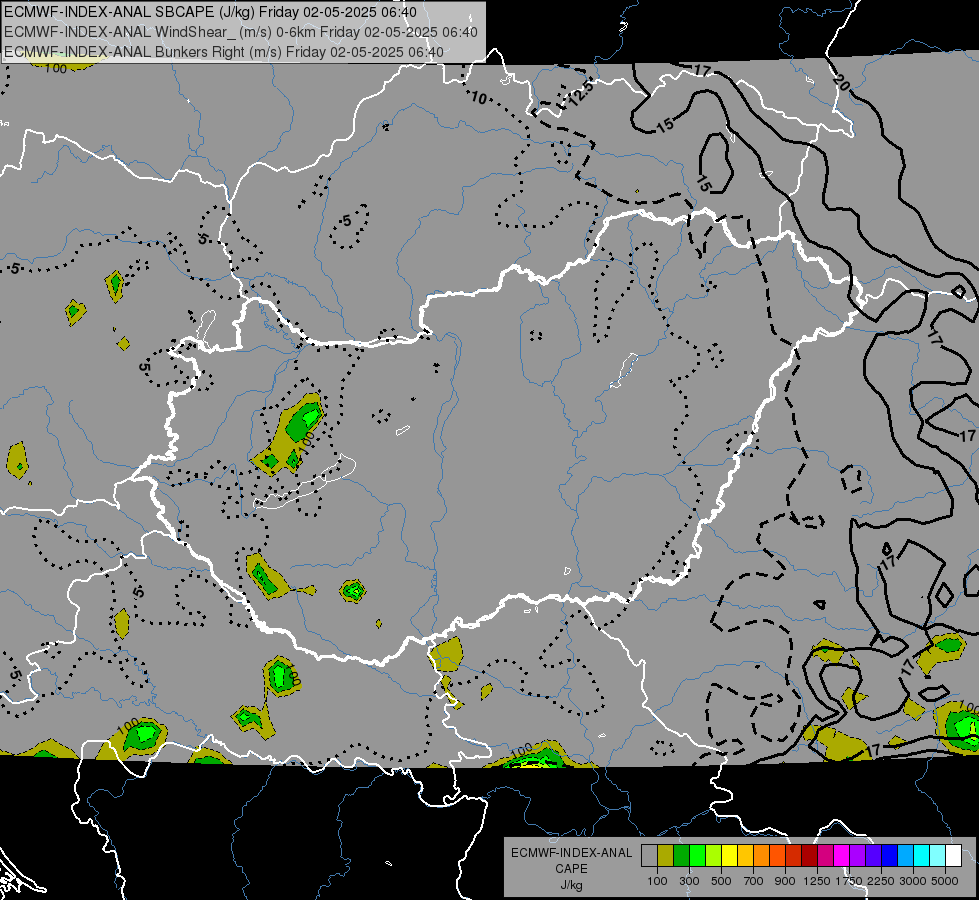Click the J/kg unit label in the legend

(x=571, y=885)
